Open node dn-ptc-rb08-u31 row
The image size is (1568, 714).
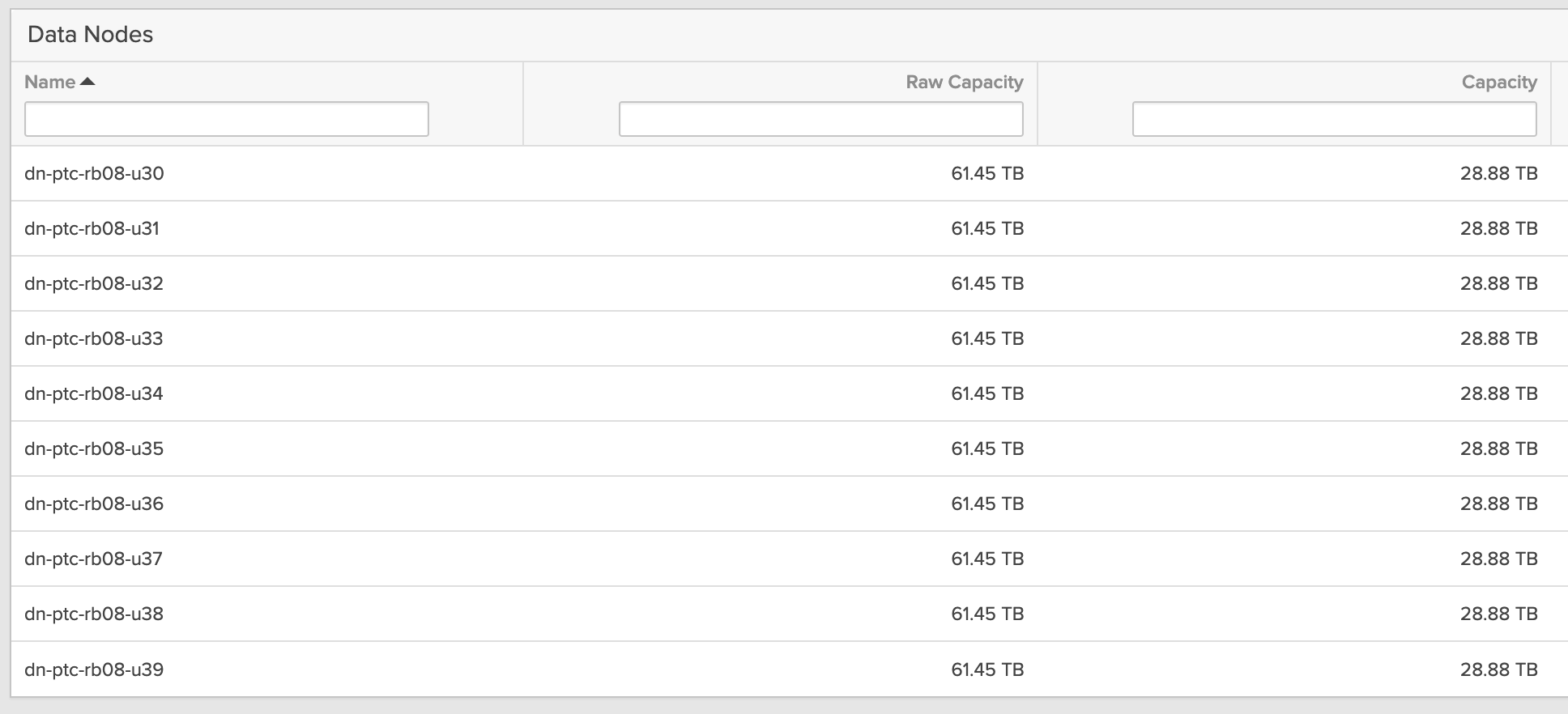click(x=92, y=228)
